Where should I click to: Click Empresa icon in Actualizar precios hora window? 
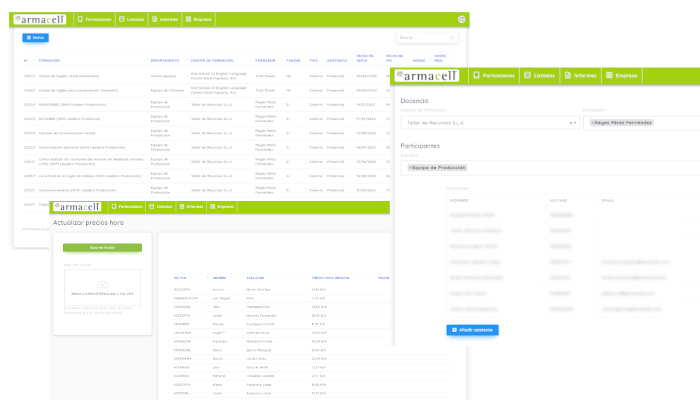212,207
